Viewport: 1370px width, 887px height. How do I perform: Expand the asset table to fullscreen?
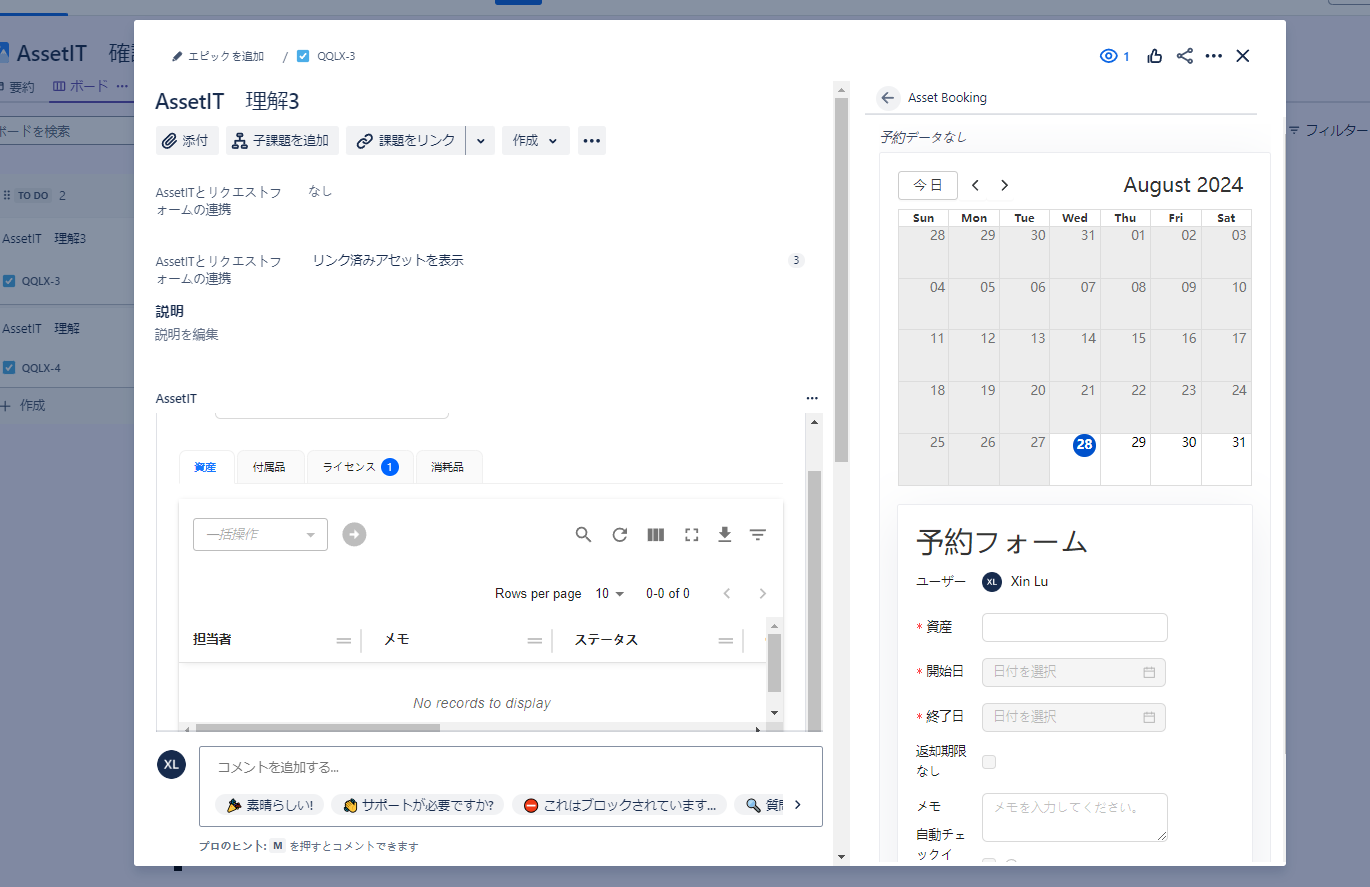click(691, 534)
